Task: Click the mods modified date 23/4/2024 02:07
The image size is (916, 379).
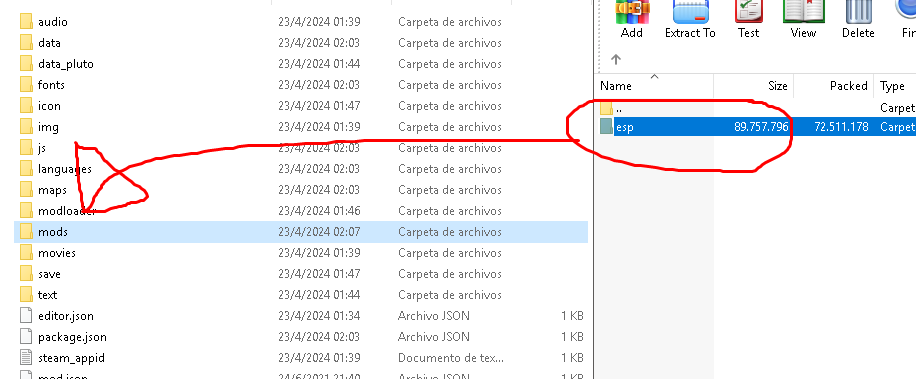Action: [319, 232]
